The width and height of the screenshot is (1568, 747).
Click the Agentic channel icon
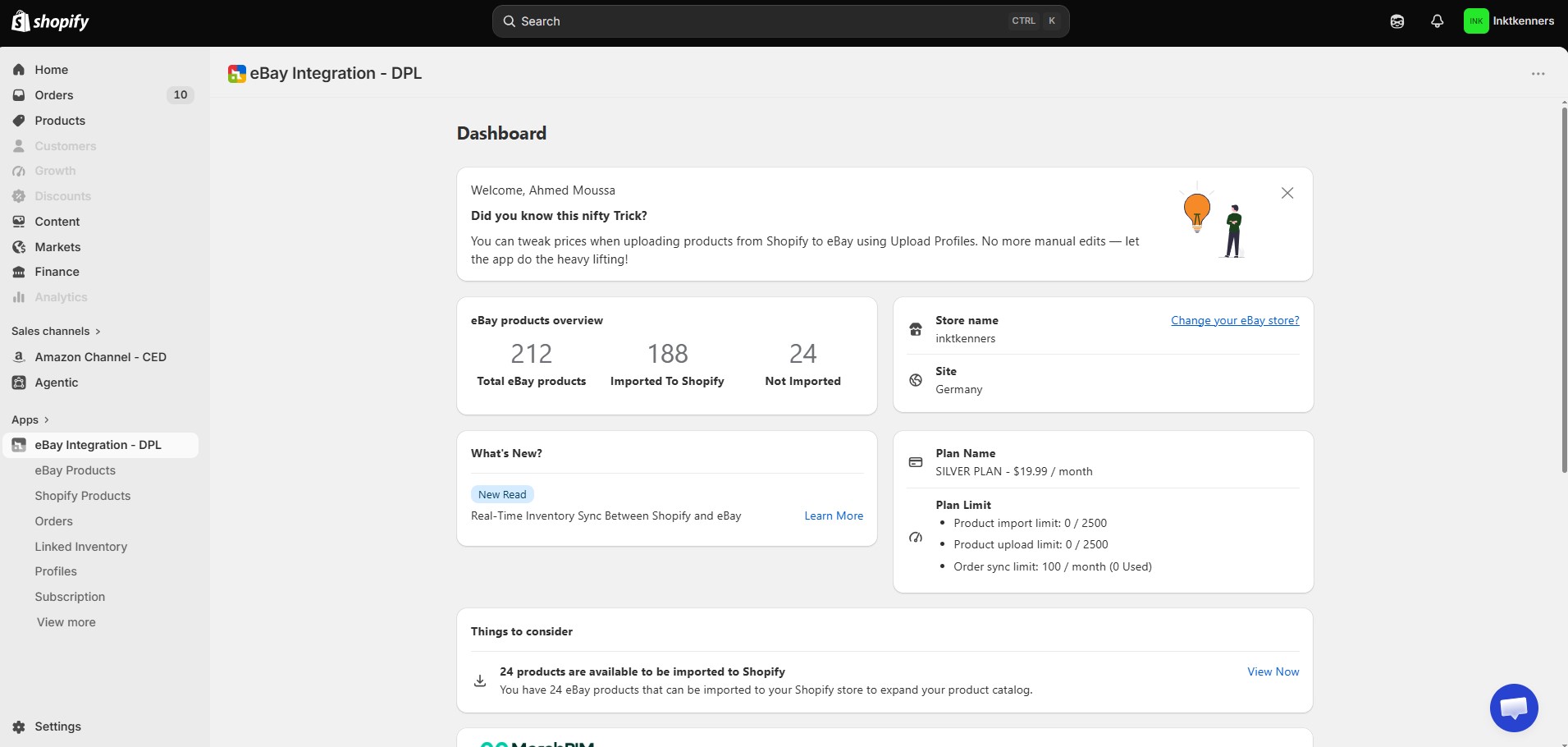19,383
